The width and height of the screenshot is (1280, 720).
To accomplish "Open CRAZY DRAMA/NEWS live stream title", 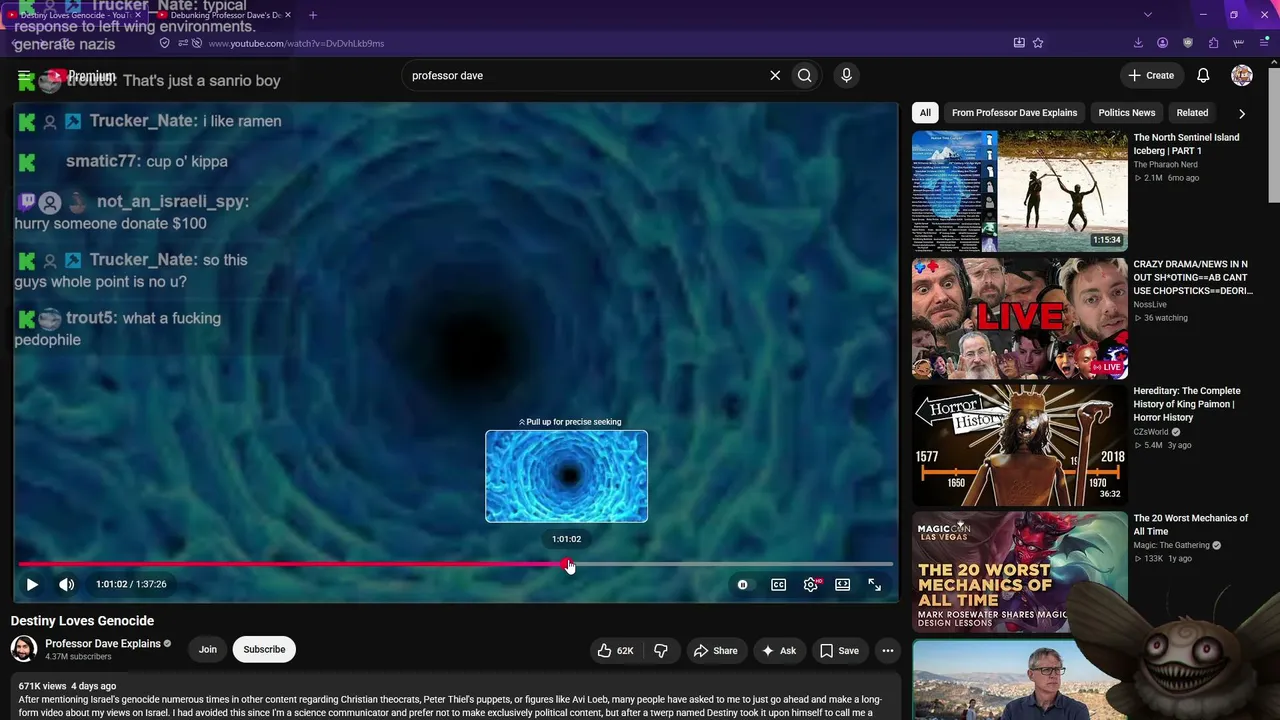I will click(1193, 278).
